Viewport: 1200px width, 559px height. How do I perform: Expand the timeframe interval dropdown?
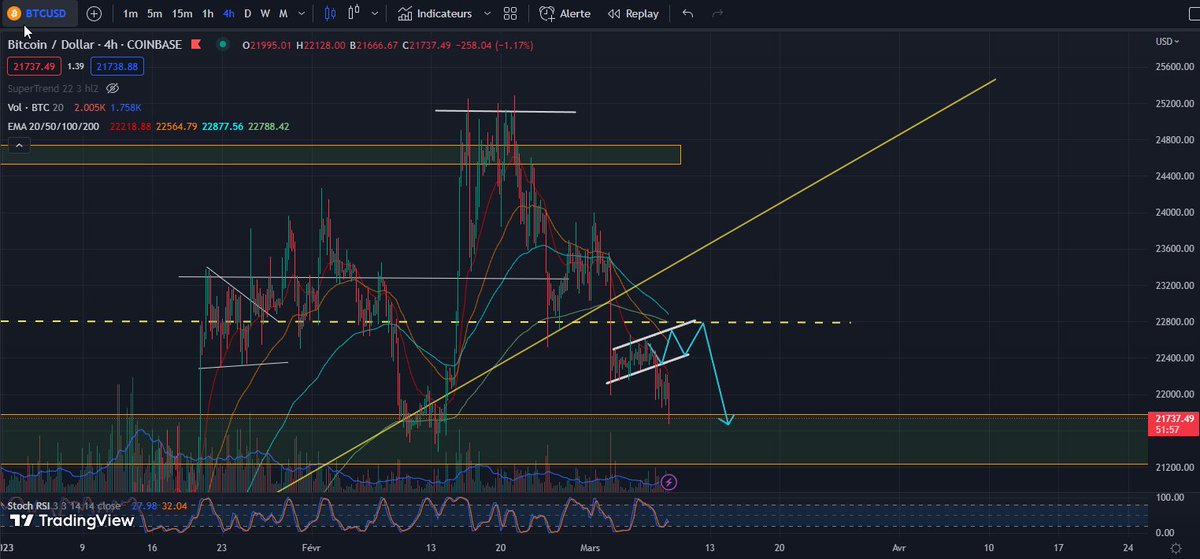[x=302, y=14]
